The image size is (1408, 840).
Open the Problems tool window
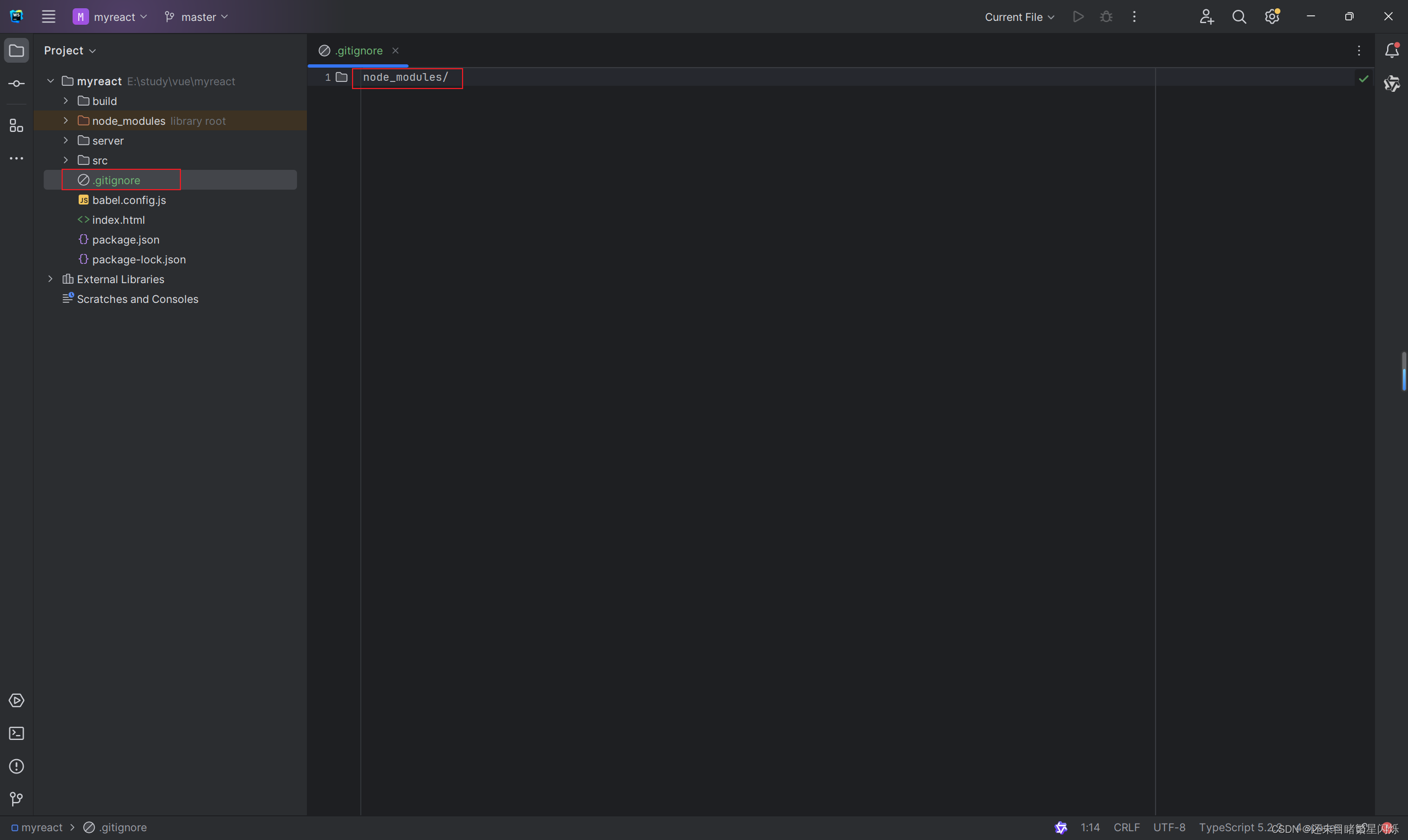[16, 766]
